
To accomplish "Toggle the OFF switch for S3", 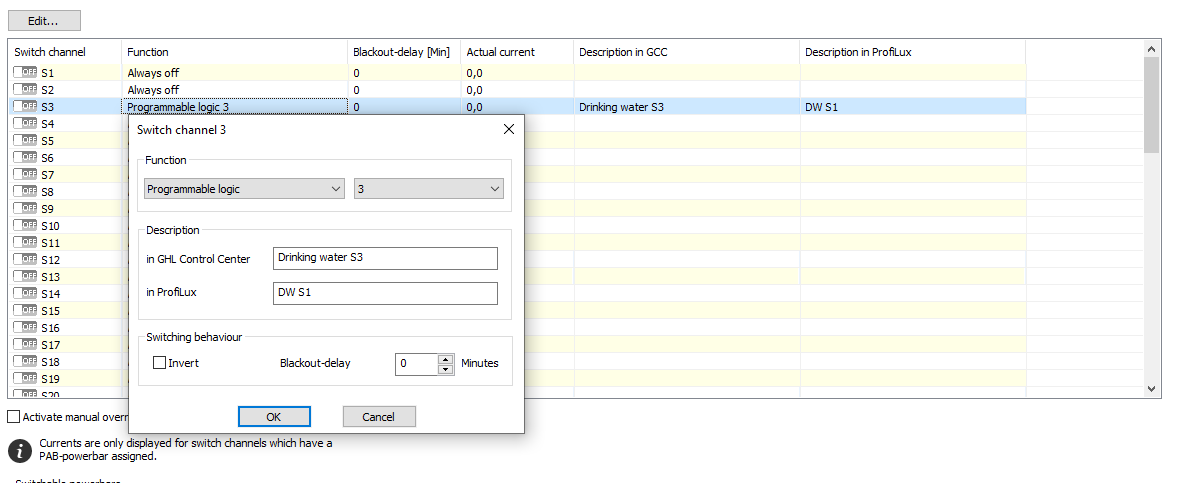I will coord(25,106).
